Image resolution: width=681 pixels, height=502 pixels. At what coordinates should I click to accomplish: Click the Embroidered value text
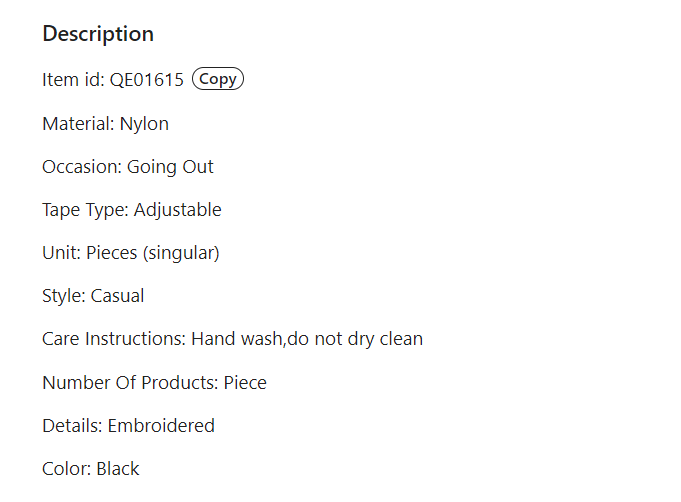click(161, 426)
